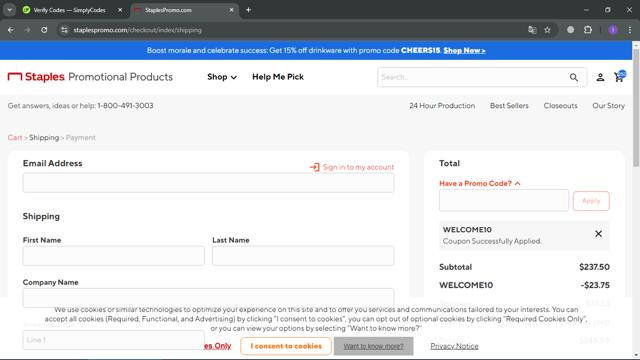This screenshot has height=360, width=640.
Task: Expand the Shop dropdown menu
Action: [222, 77]
